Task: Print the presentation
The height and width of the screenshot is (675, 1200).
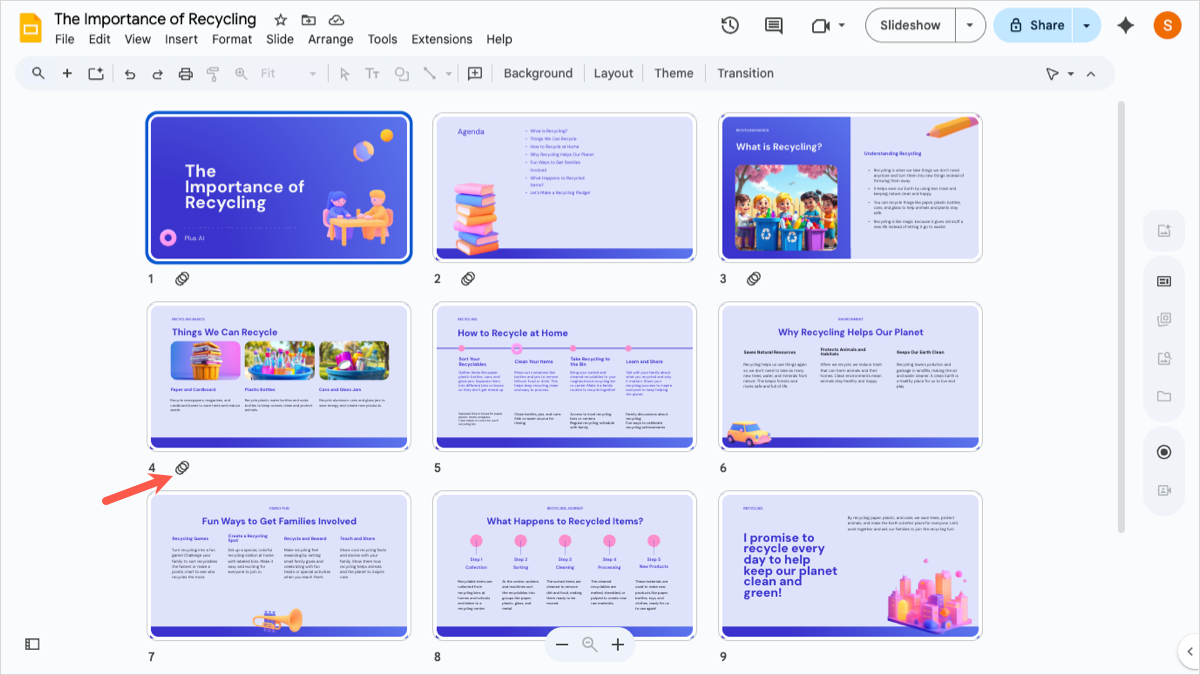Action: coord(185,73)
